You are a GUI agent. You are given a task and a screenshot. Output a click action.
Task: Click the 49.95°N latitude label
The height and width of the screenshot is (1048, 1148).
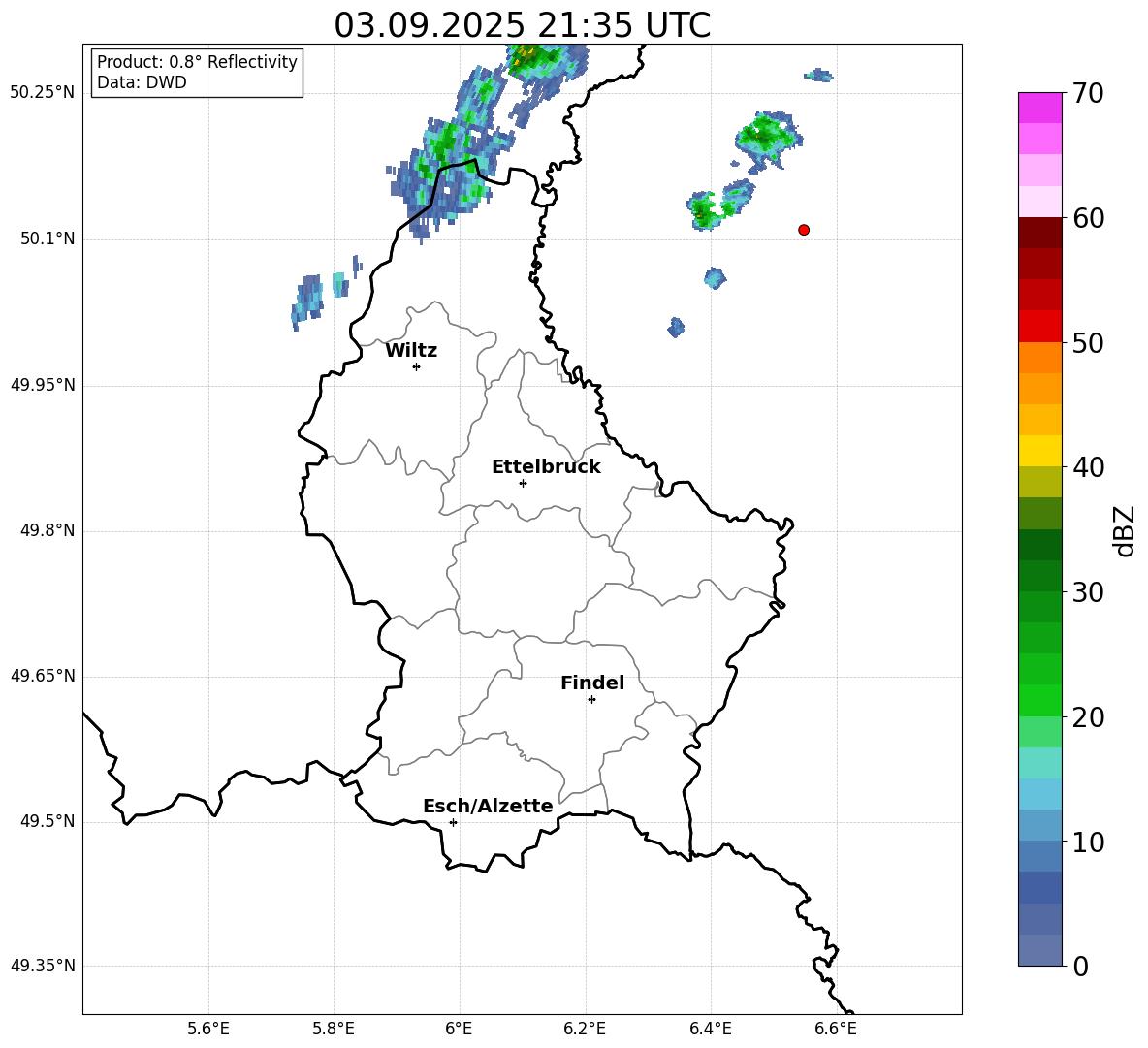click(43, 385)
